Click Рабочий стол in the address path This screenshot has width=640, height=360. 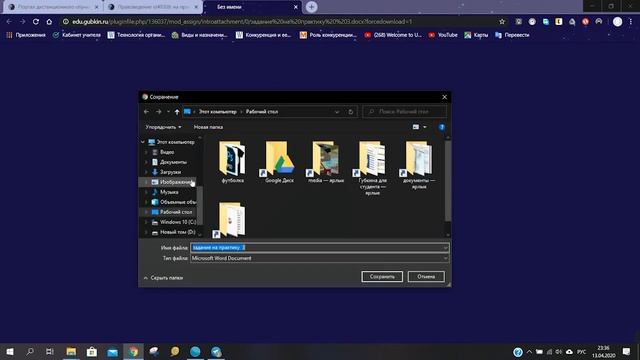coord(262,111)
